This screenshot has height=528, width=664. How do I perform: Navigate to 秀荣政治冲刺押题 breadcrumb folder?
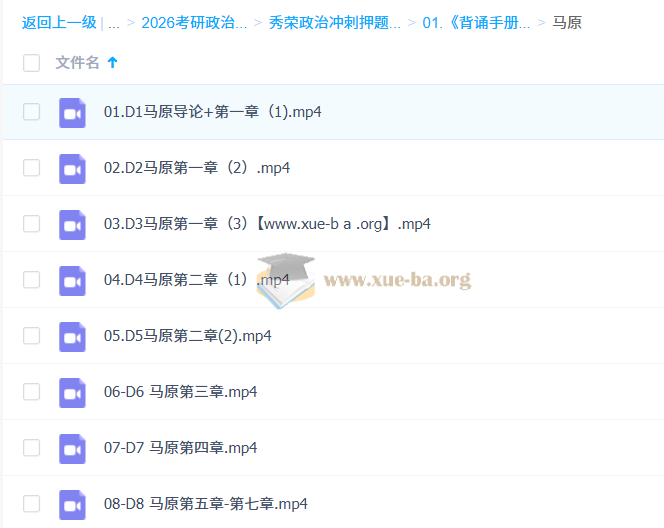coord(335,22)
